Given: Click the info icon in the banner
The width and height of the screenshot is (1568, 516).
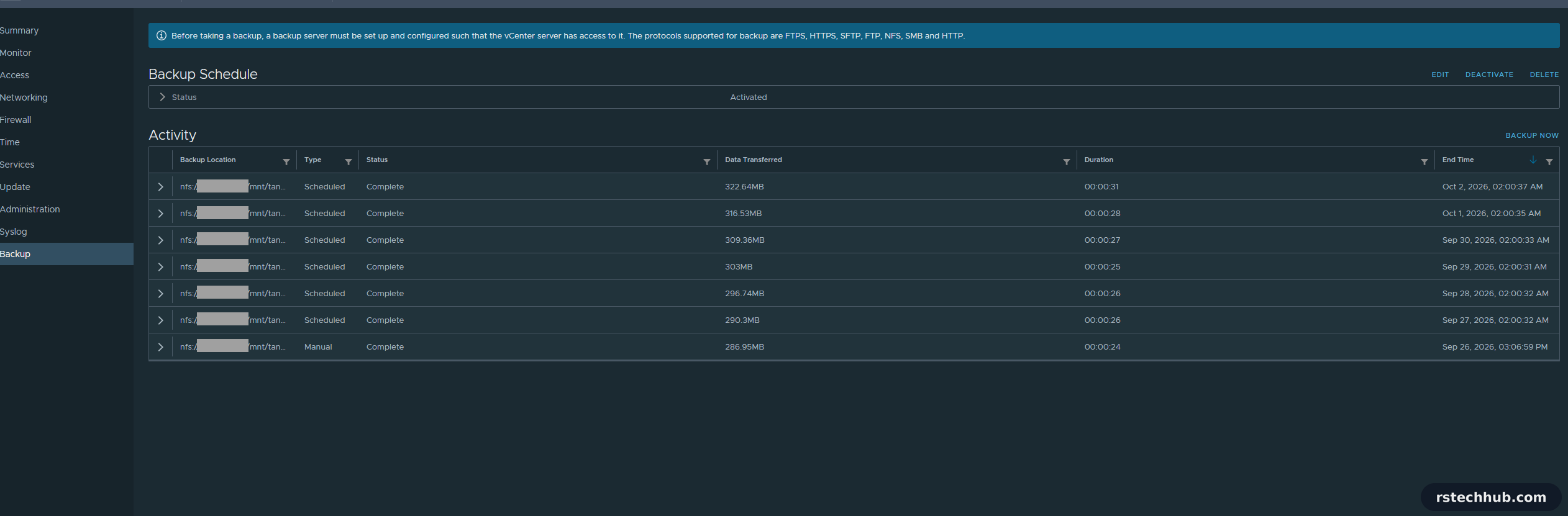Looking at the screenshot, I should tap(162, 35).
